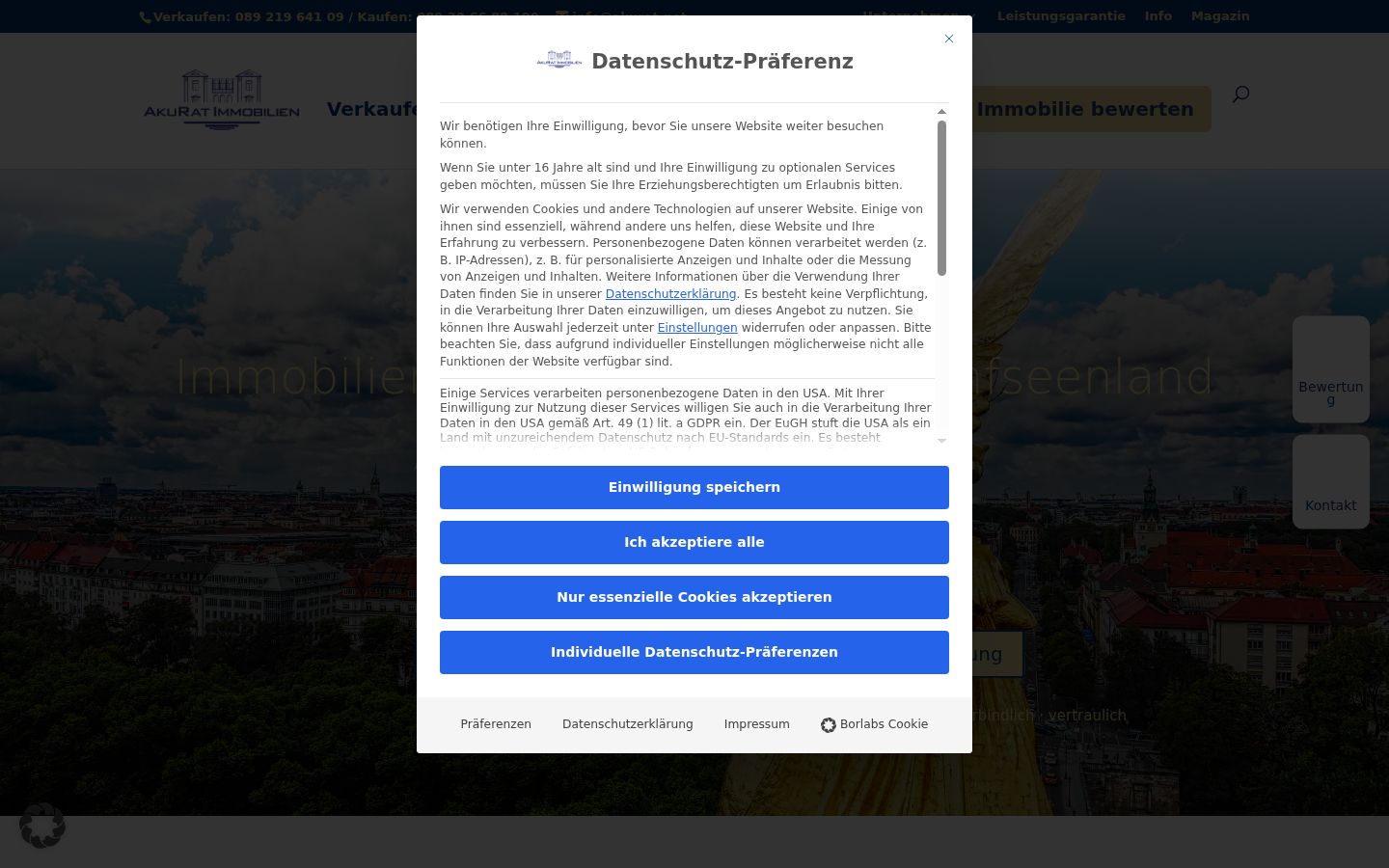Open Info in top bar
Screen dimensions: 1389x868
point(1158,15)
